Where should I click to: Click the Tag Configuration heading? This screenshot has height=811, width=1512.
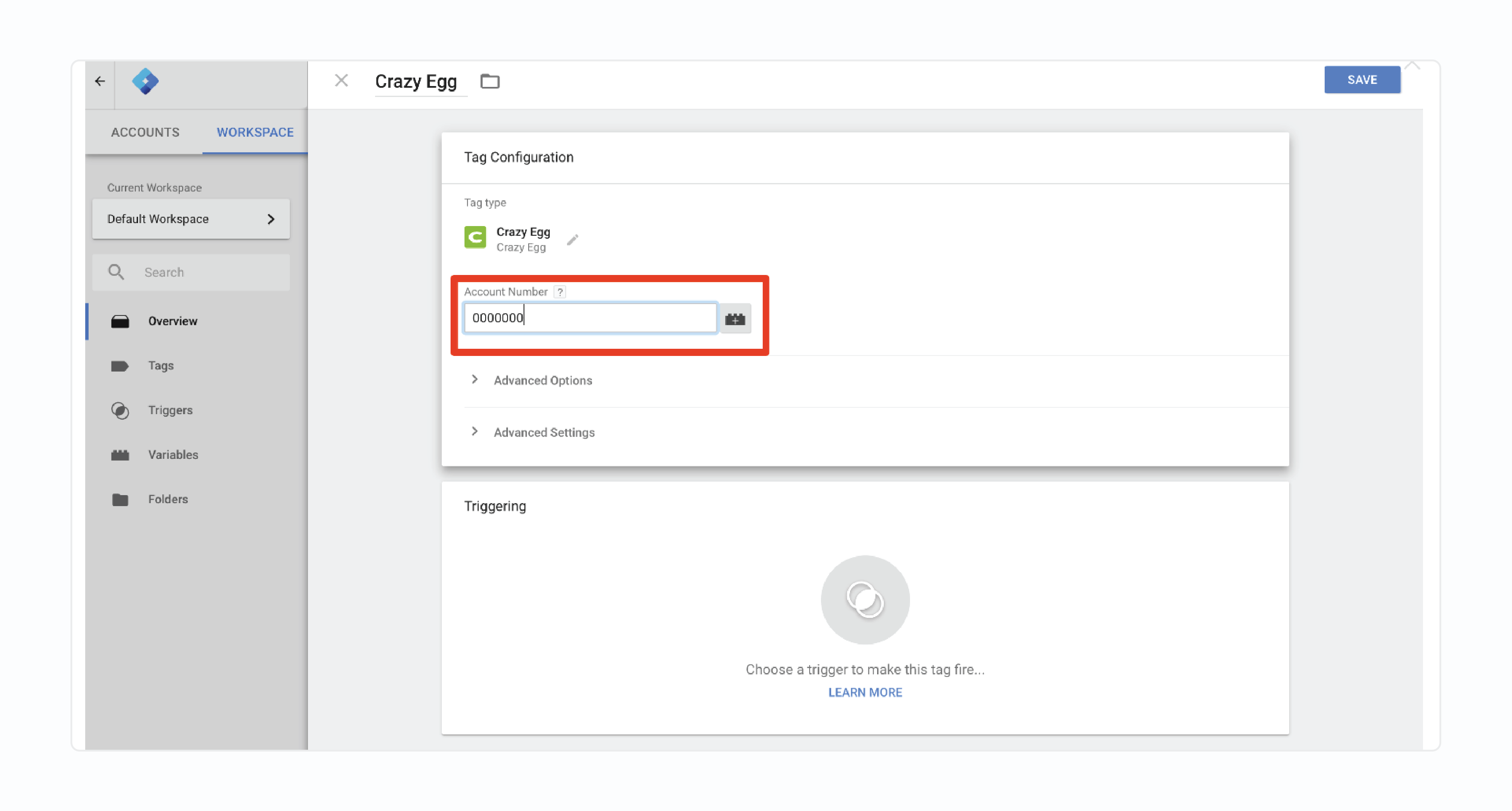519,157
